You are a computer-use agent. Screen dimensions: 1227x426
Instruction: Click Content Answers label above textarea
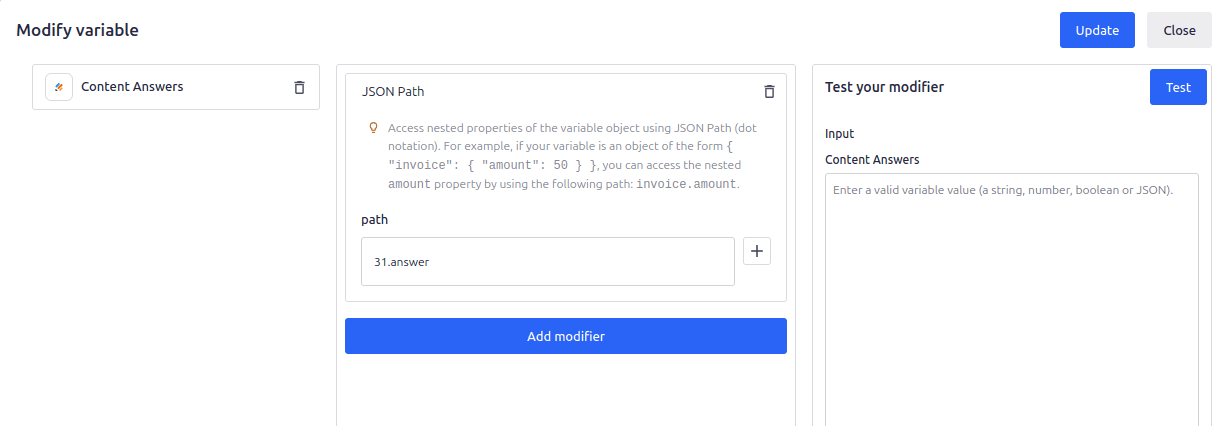tap(871, 159)
